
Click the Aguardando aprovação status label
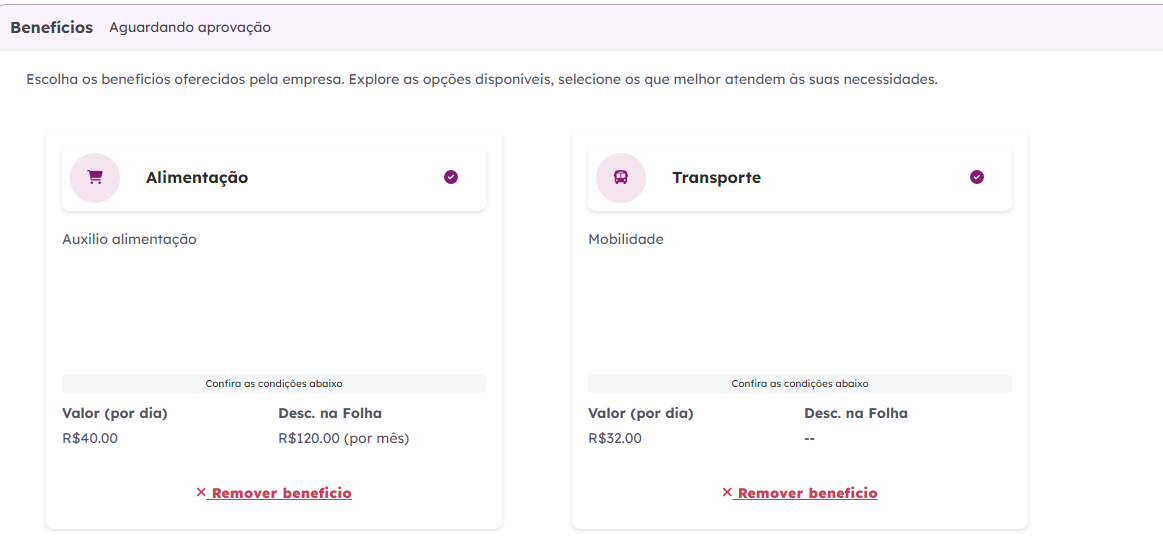190,28
